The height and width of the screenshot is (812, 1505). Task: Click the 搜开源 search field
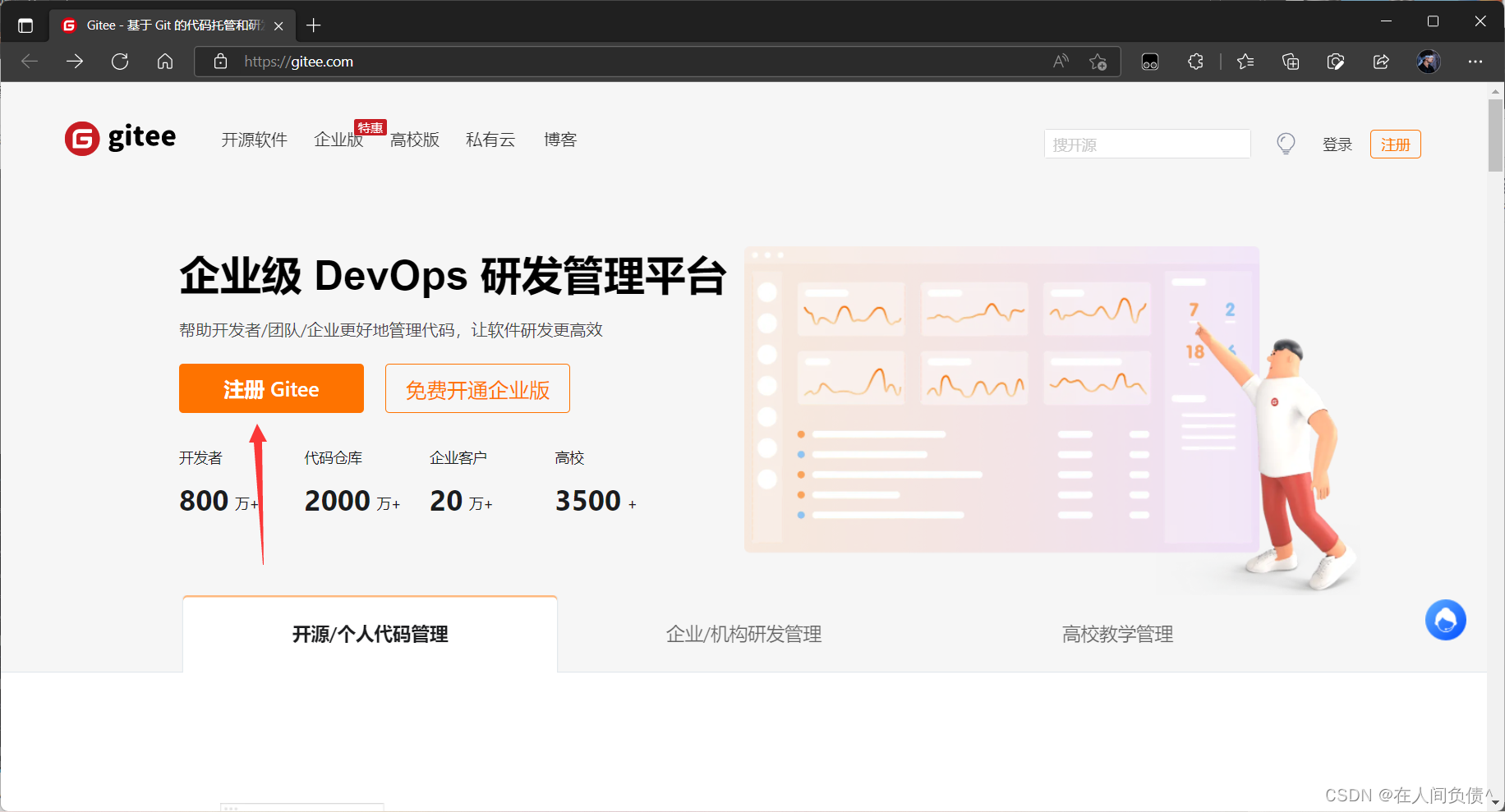click(x=1147, y=144)
